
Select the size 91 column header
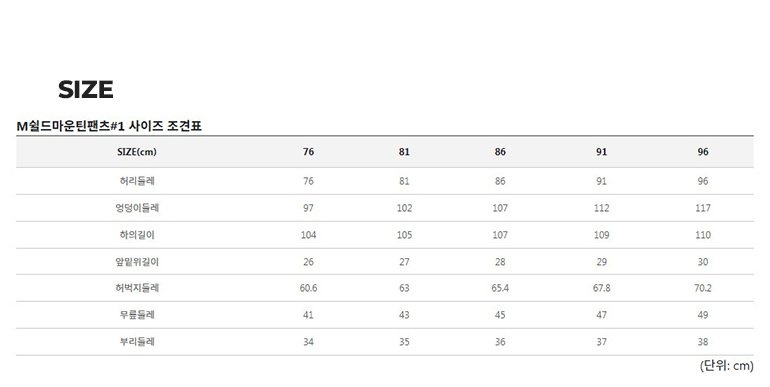click(602, 152)
